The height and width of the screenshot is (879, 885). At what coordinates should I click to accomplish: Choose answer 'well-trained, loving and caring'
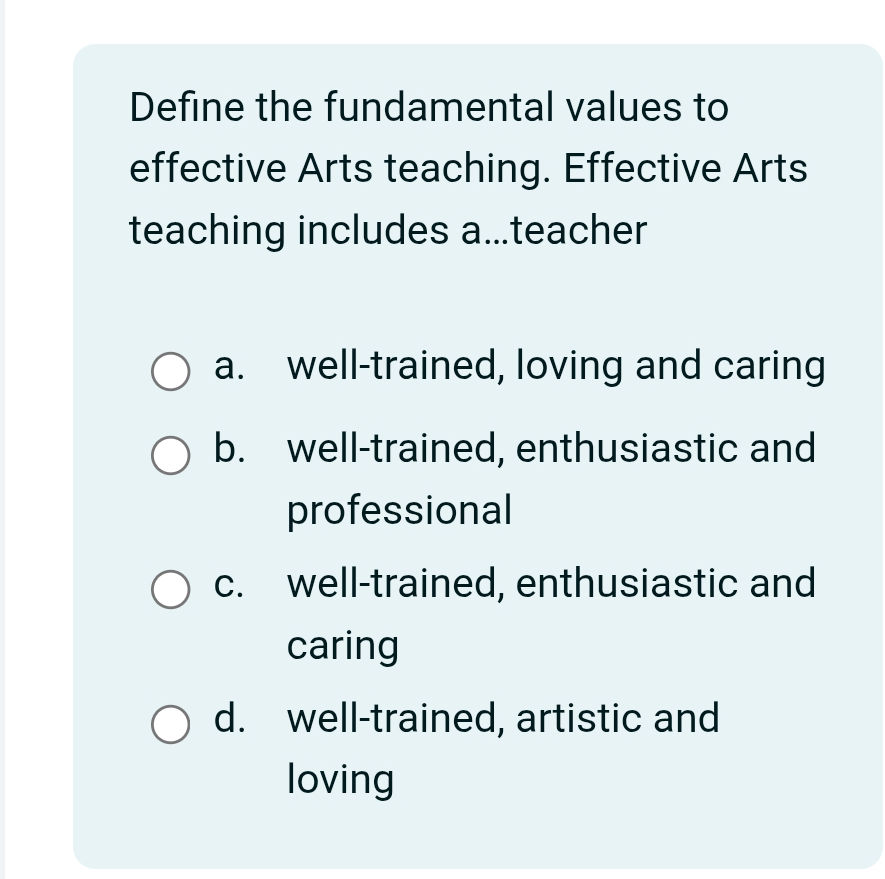click(556, 367)
